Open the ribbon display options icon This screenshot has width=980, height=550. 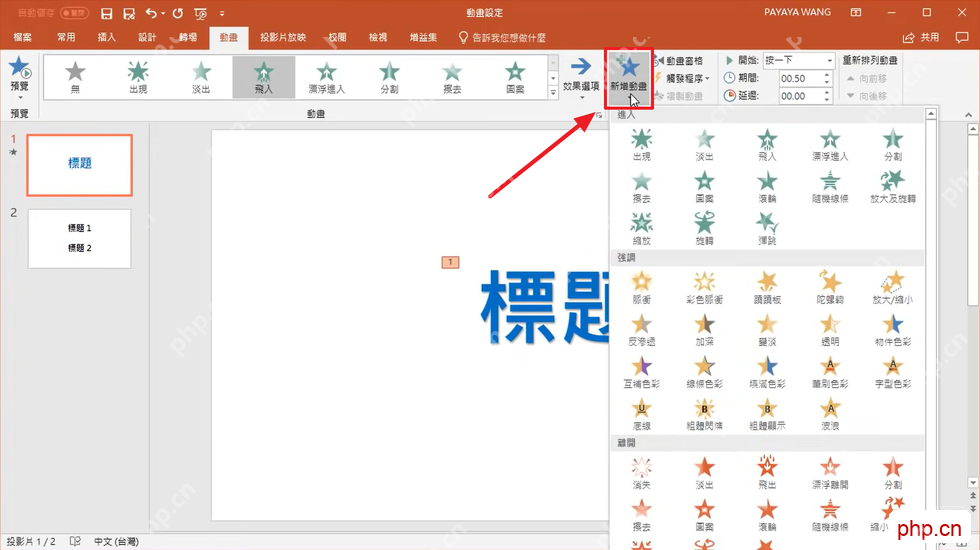pos(856,12)
